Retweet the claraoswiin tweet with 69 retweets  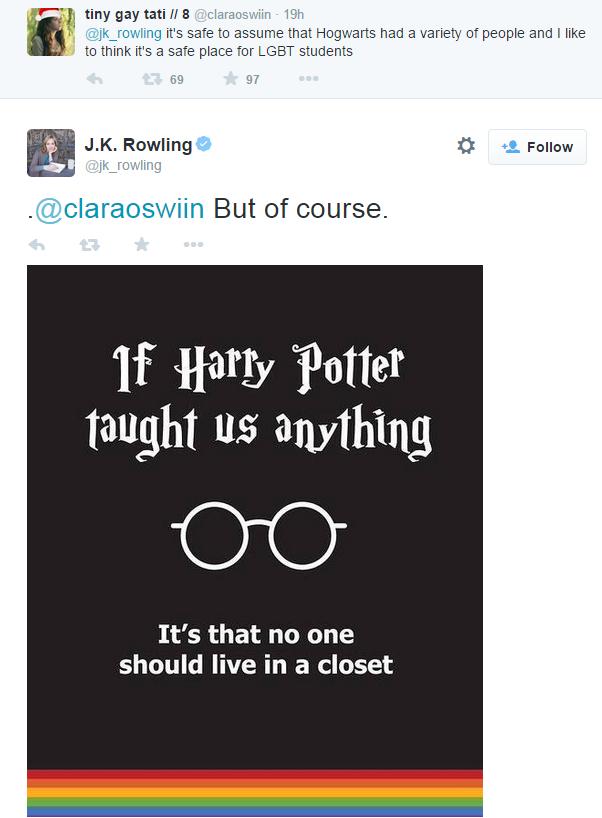coord(152,79)
